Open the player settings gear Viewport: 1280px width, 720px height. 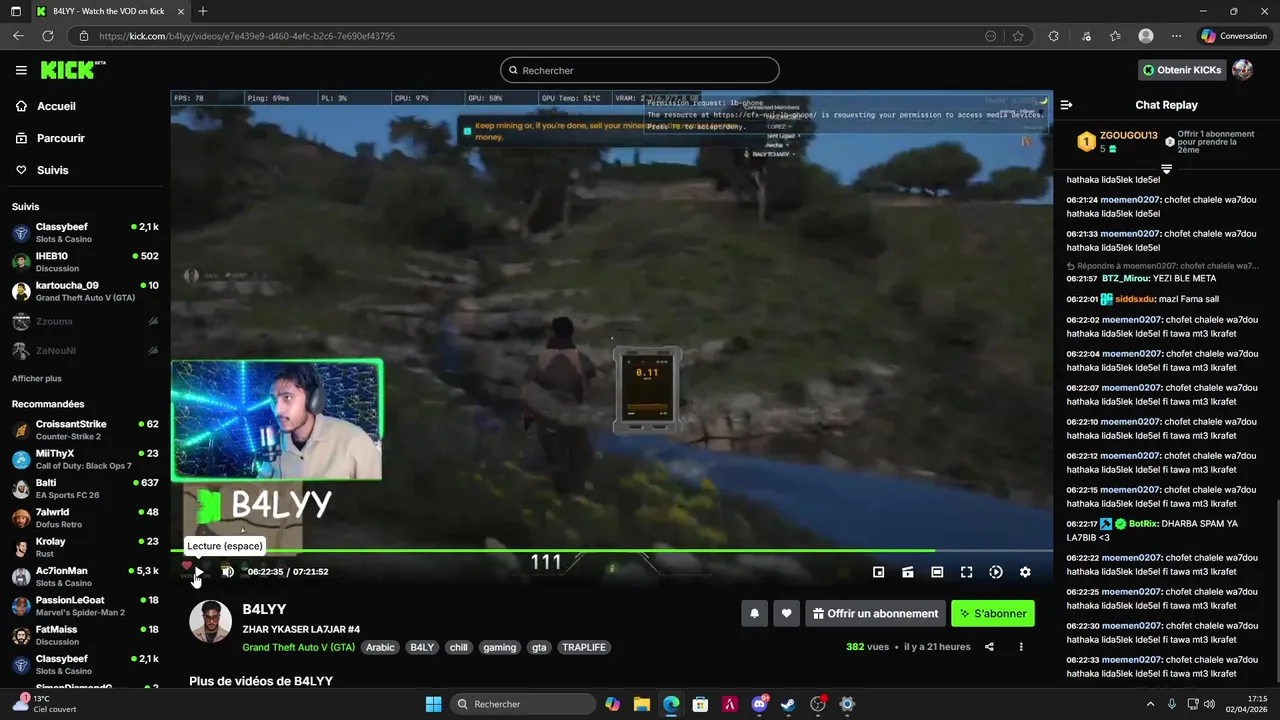pos(1025,572)
